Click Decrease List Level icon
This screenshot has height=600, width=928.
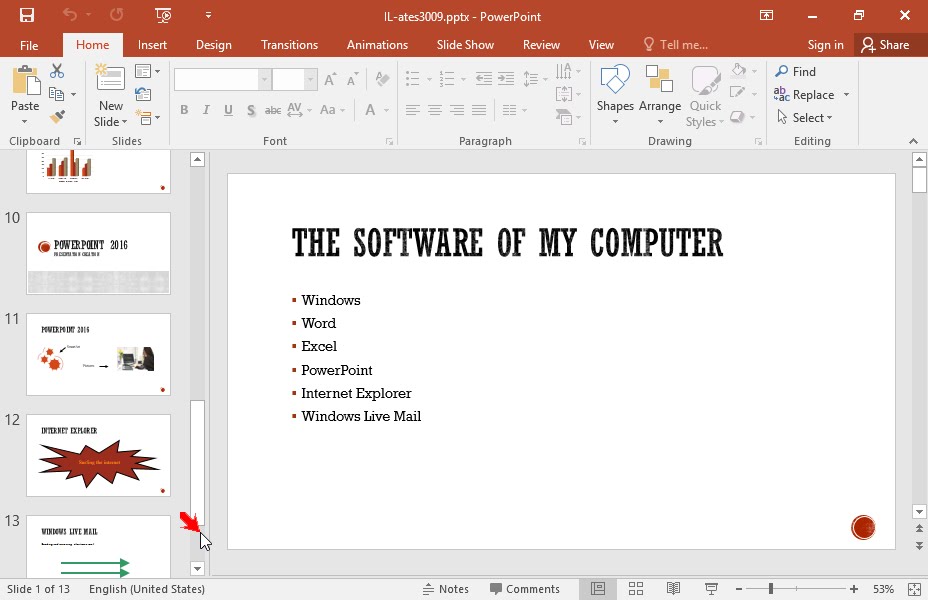point(484,78)
